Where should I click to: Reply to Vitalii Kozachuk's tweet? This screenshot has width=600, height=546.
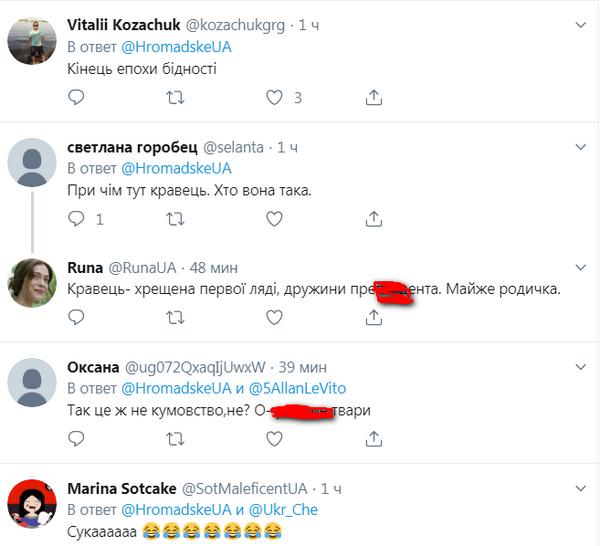tap(77, 97)
